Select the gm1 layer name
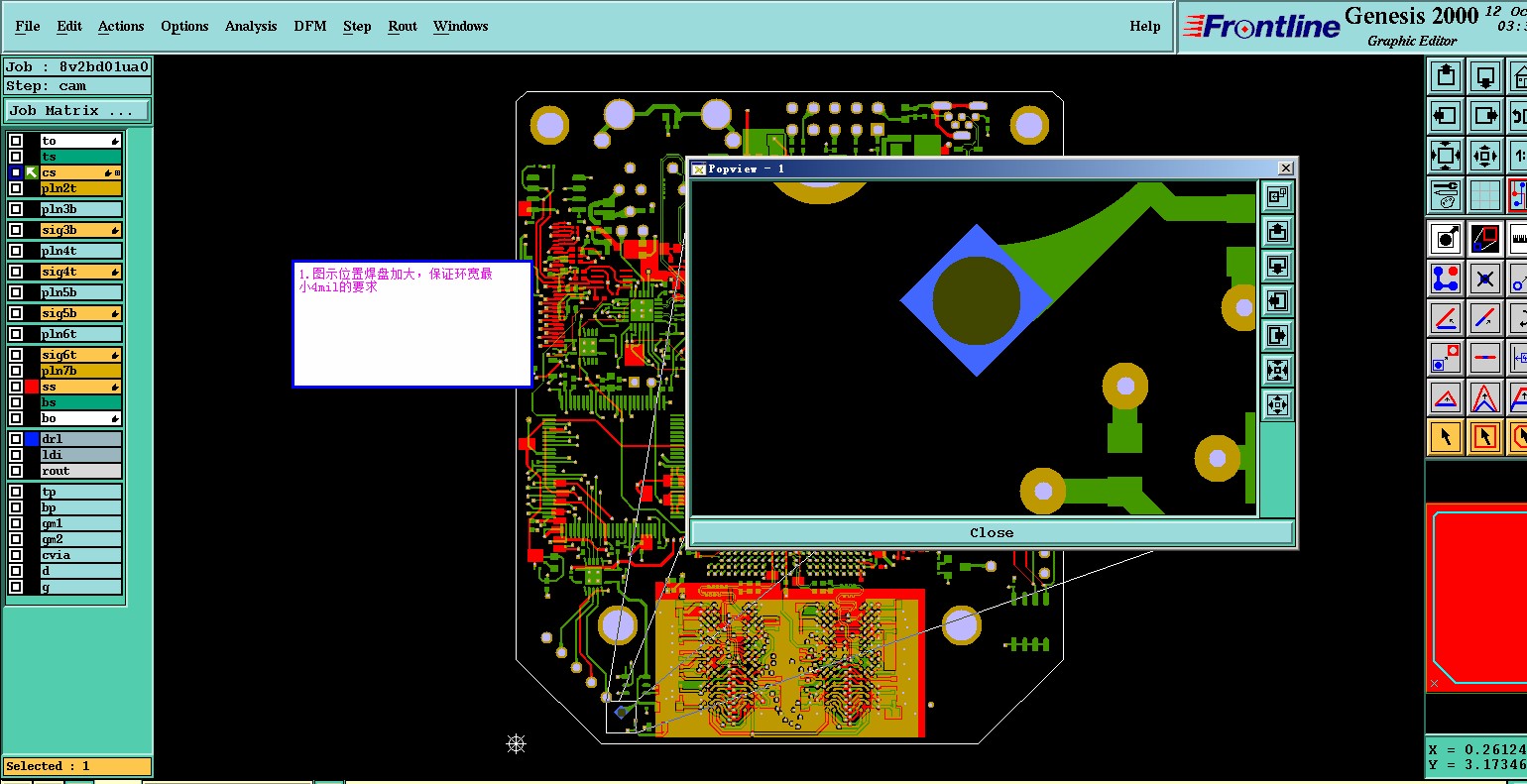 point(81,523)
